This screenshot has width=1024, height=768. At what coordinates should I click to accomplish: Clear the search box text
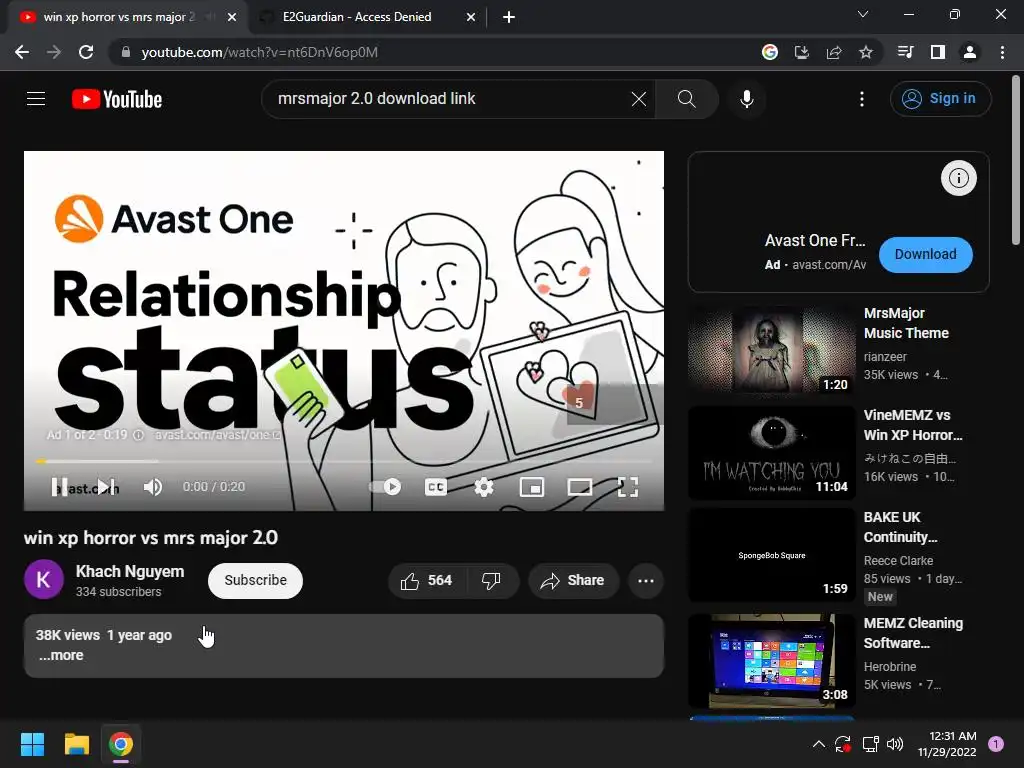point(639,99)
